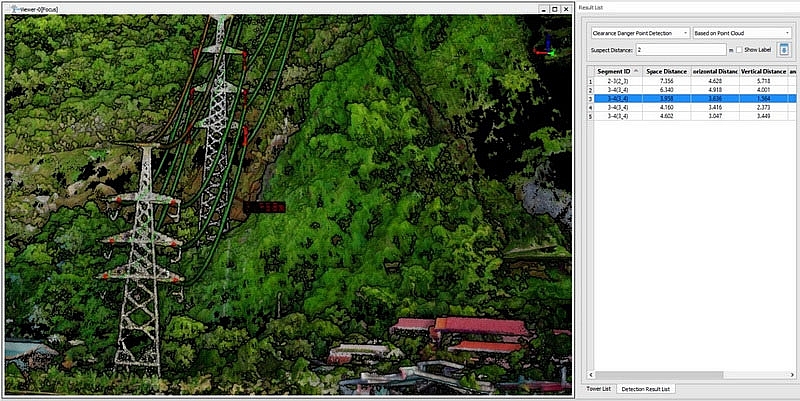
Task: Click the XYZ axis orientation gizmo
Action: 545,46
